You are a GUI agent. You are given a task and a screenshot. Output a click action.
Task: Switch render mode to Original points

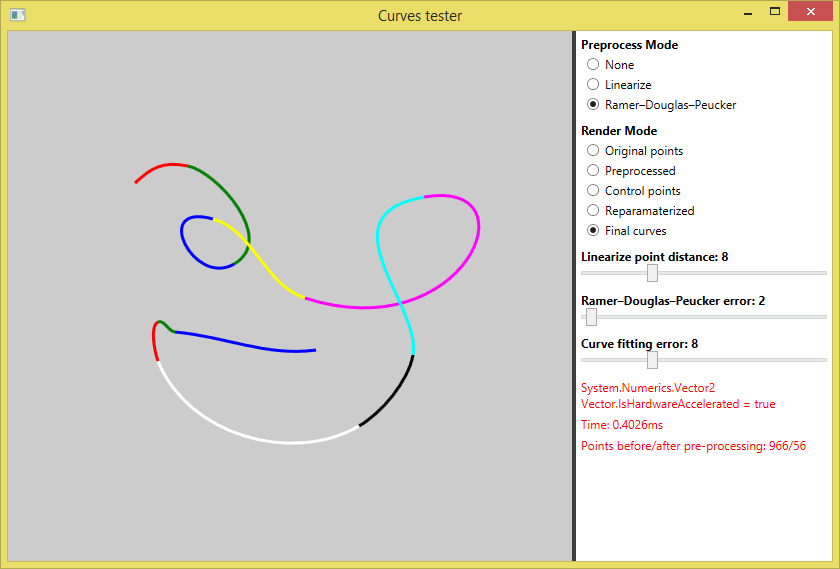[x=593, y=151]
